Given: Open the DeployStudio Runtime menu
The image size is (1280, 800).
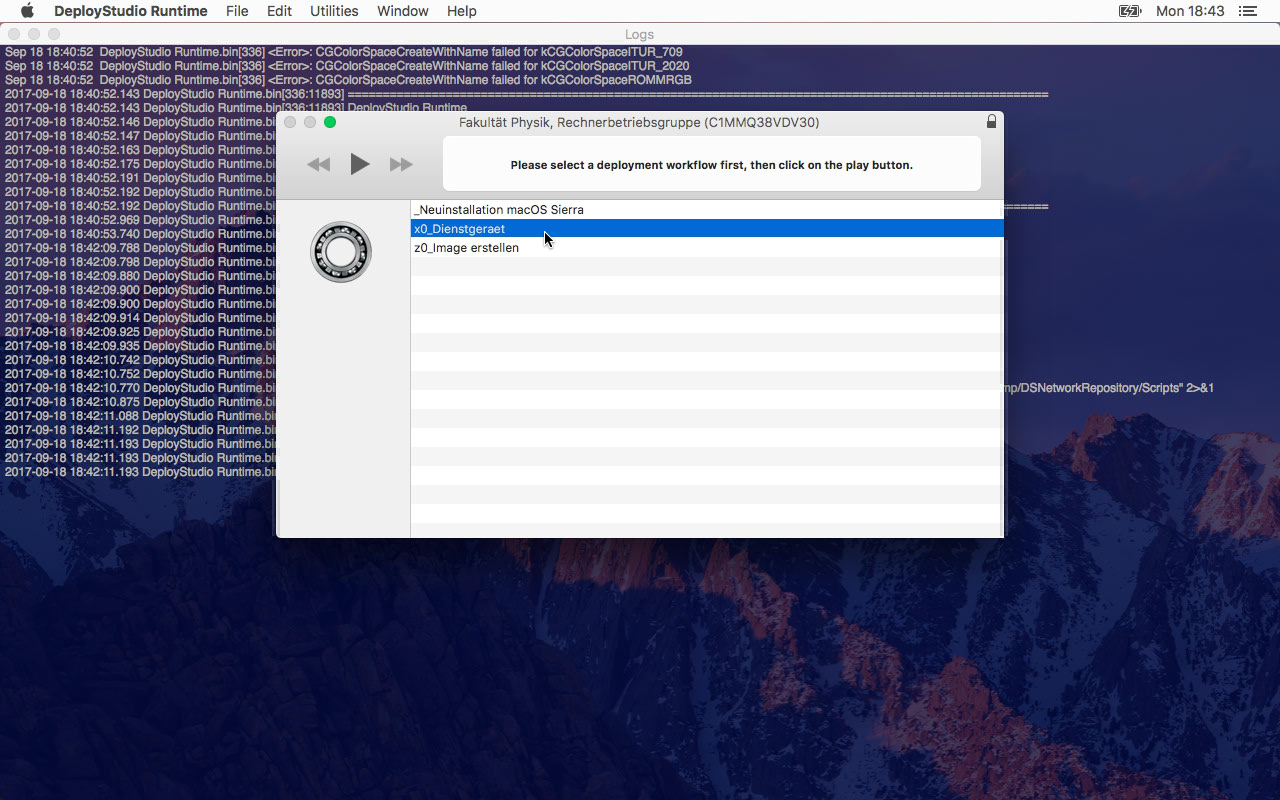Looking at the screenshot, I should pos(131,11).
